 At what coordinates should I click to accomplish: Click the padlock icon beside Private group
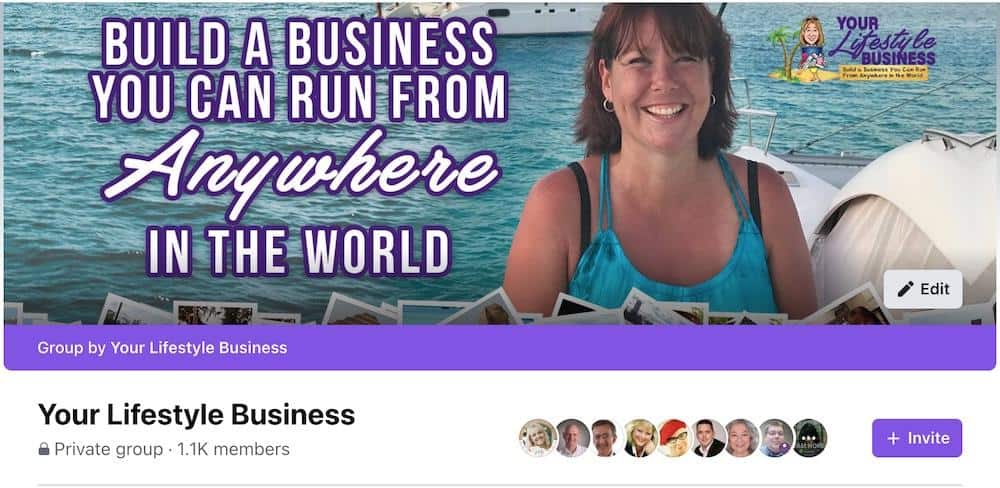[44, 450]
